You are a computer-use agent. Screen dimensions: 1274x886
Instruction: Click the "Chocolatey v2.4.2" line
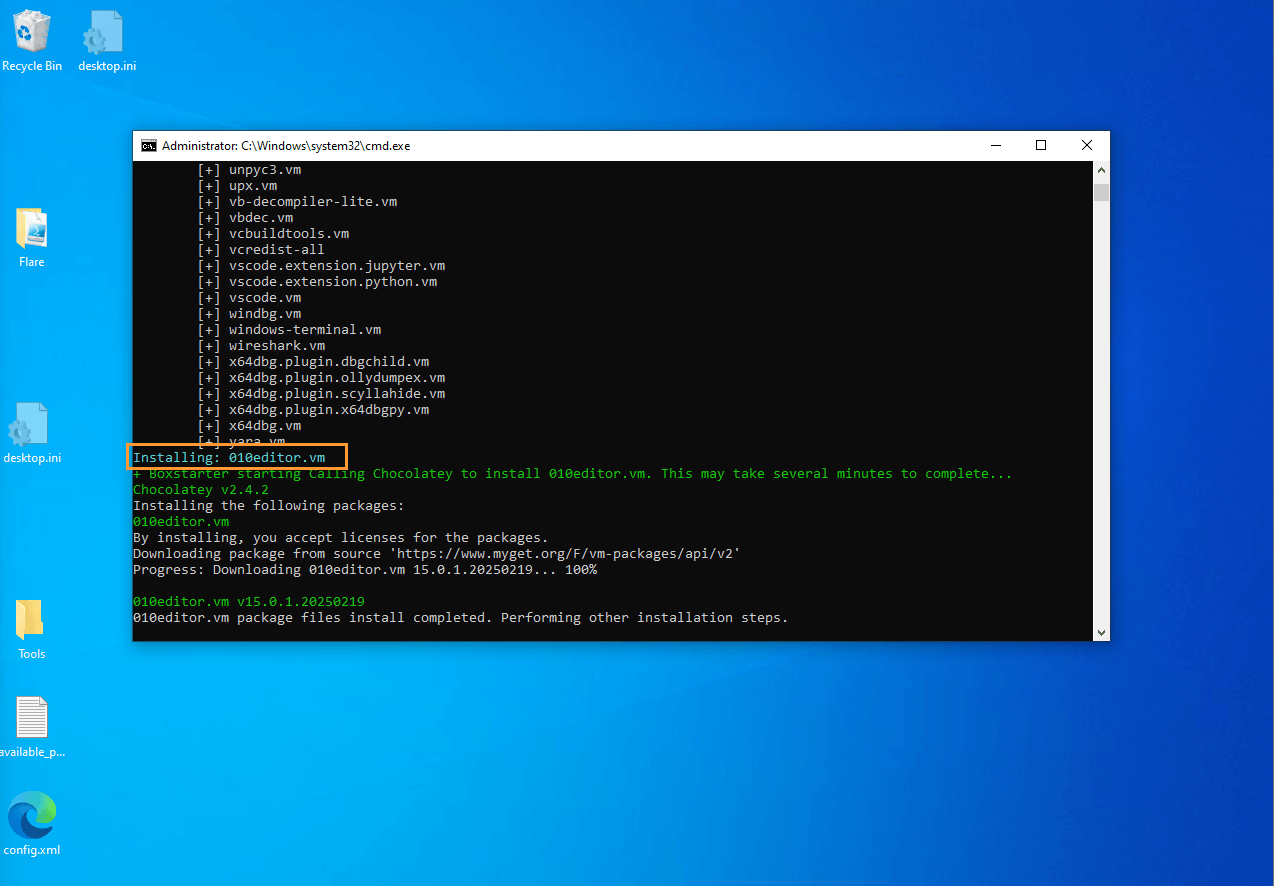(201, 490)
